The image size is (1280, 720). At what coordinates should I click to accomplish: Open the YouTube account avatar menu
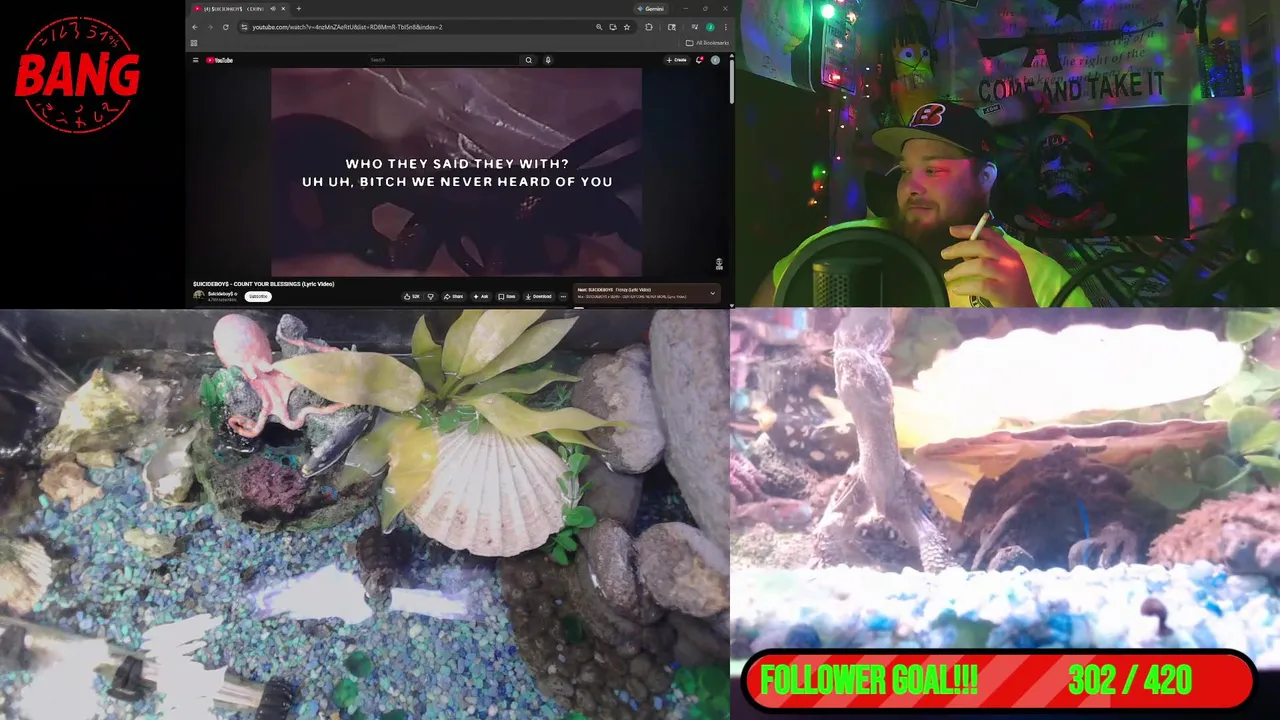click(x=715, y=60)
